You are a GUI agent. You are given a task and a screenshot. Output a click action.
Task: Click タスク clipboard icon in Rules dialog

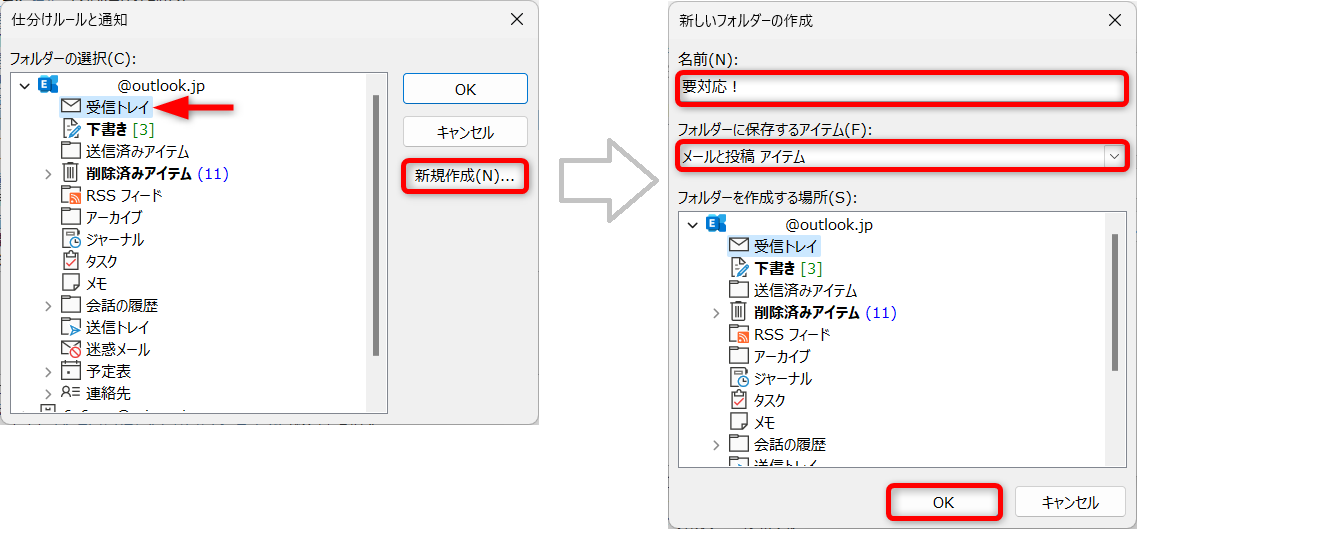(x=70, y=261)
